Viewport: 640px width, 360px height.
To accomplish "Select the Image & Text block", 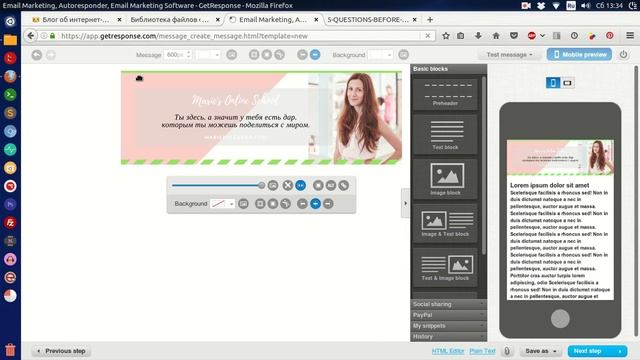I will [445, 223].
